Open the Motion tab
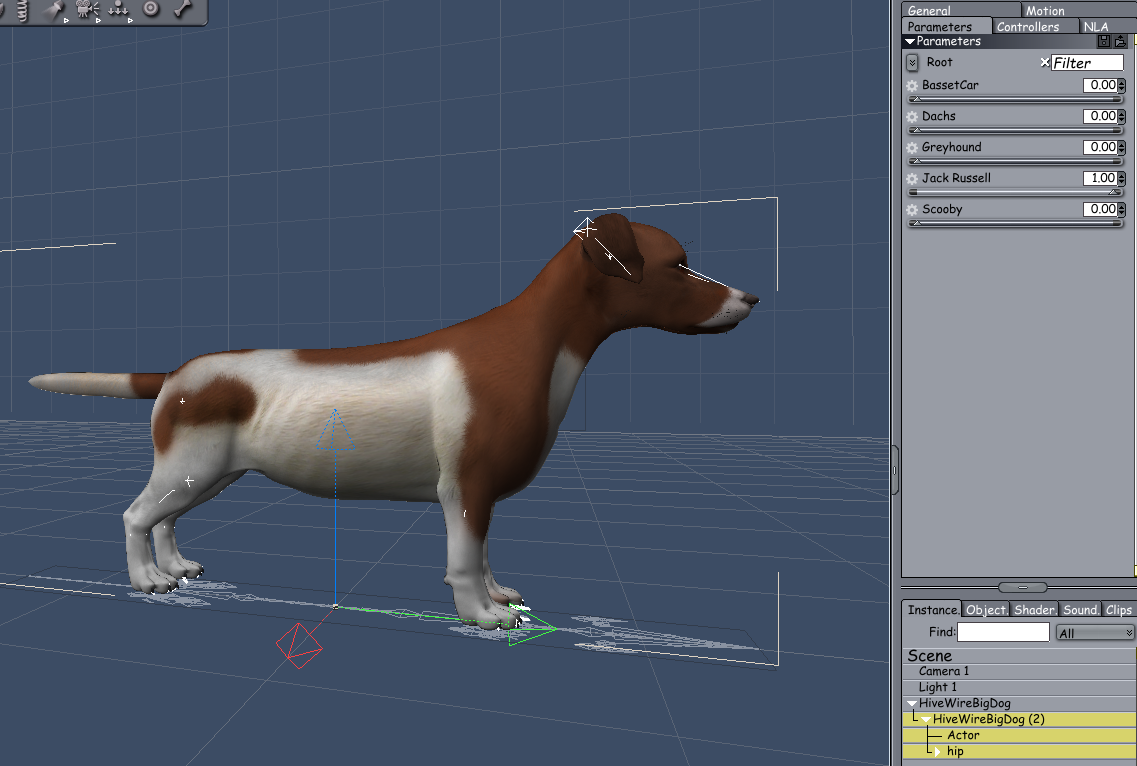Screen dimensions: 1137x766 click(x=1045, y=10)
